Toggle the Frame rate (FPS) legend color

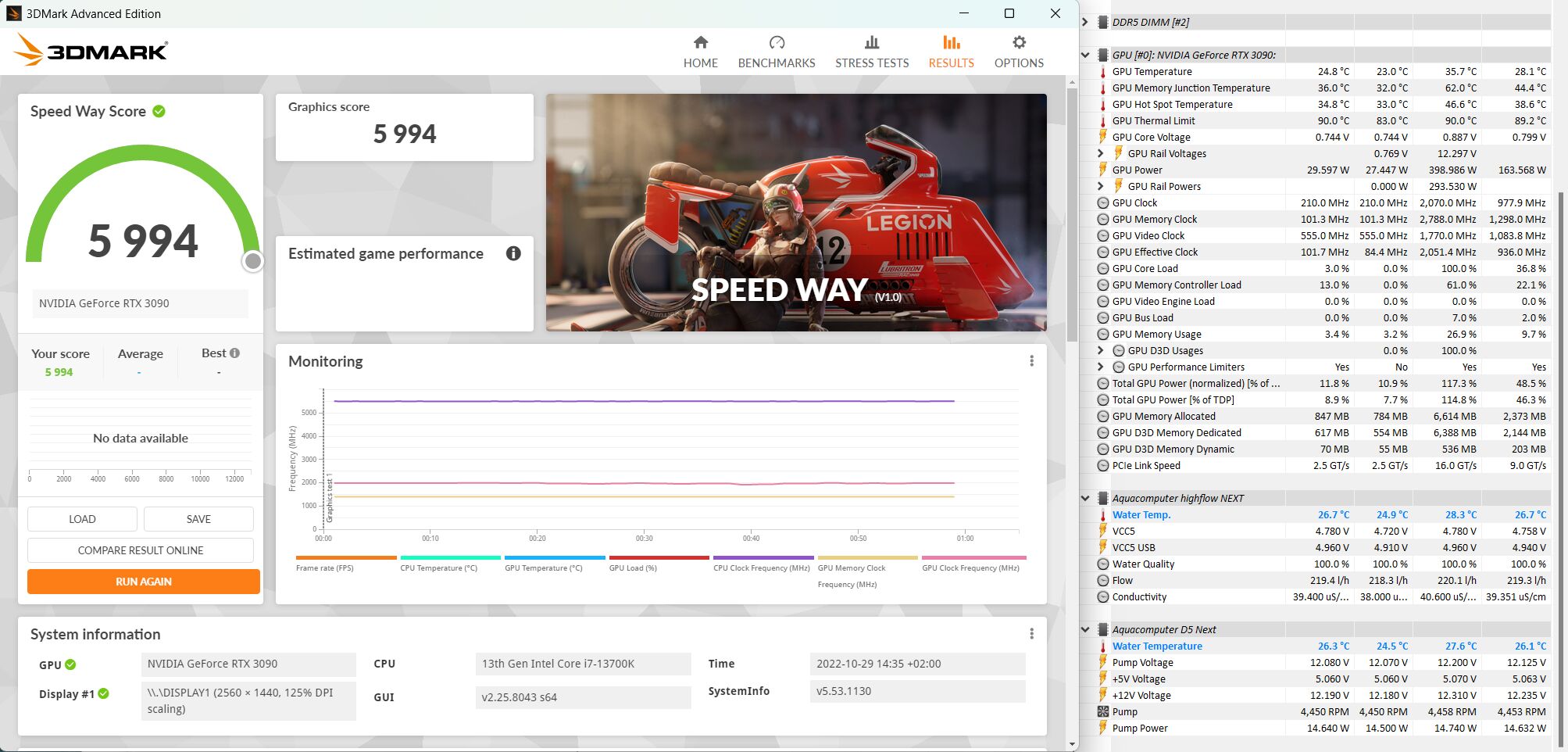[346, 557]
